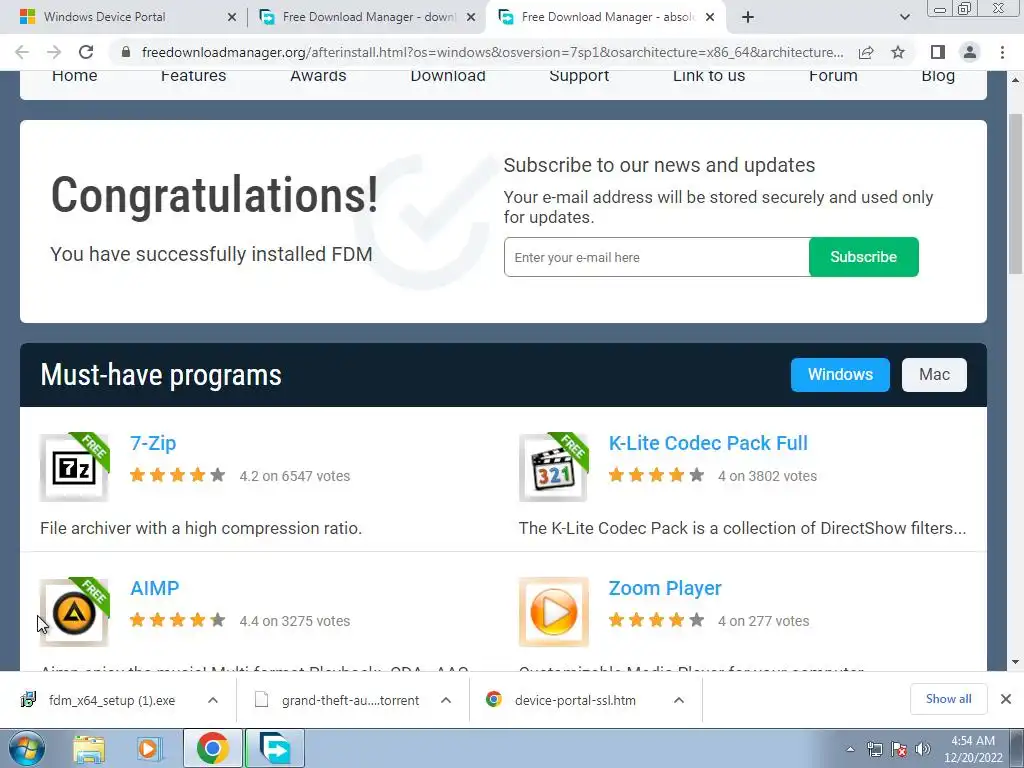Screen dimensions: 1024x768
Task: Click the scrollbar down arrow
Action: pyautogui.click(x=1016, y=662)
